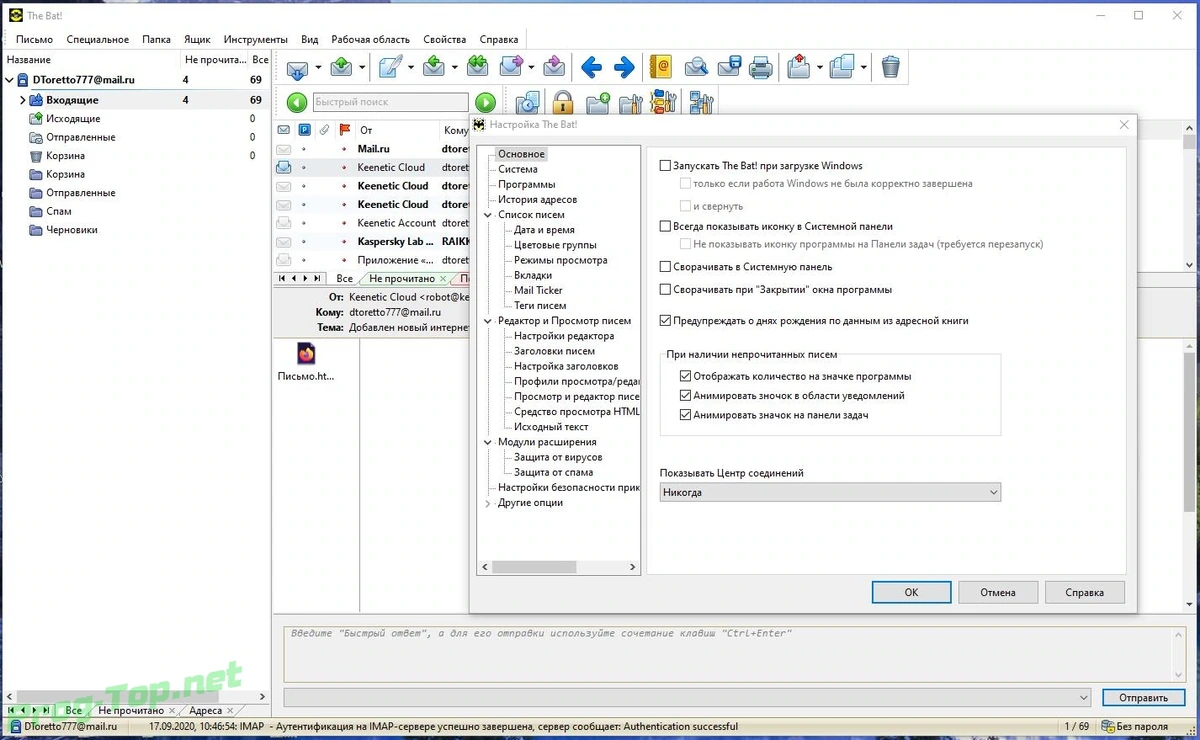Select the Письмо.ht... attachment thumbnail
Screen dimensions: 1200x740
pyautogui.click(x=306, y=362)
